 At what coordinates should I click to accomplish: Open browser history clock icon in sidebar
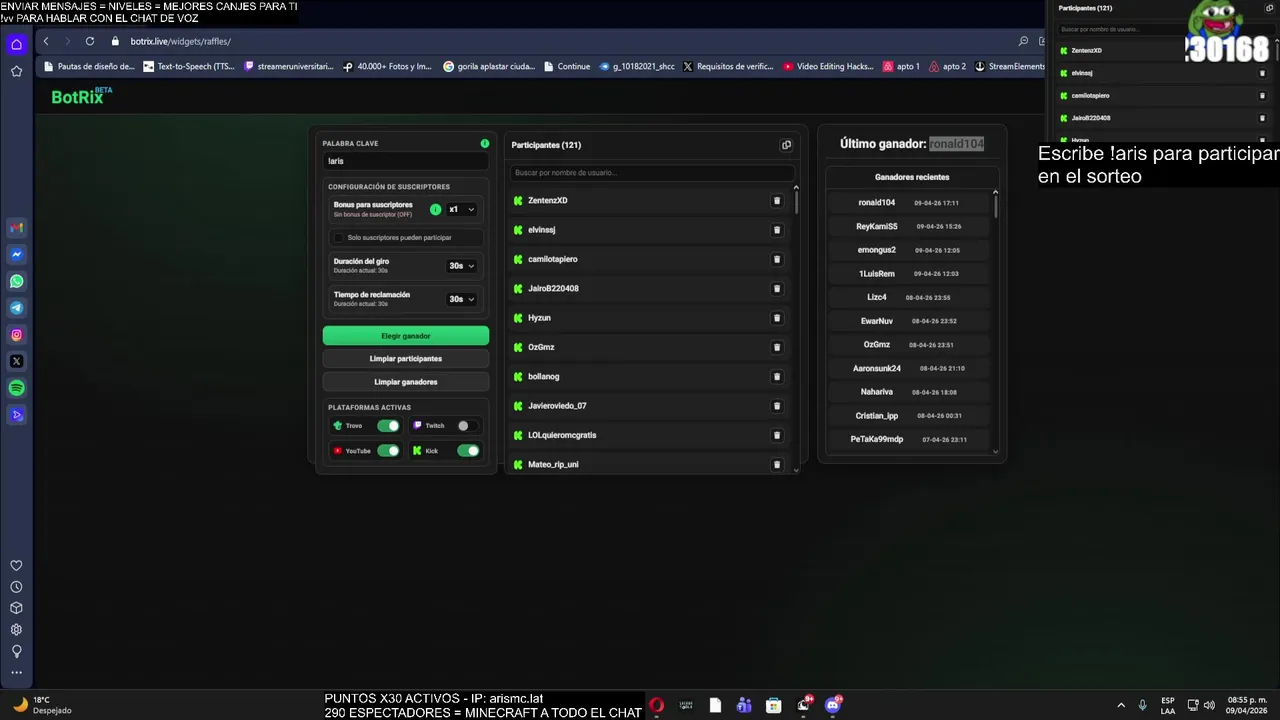coord(16,587)
